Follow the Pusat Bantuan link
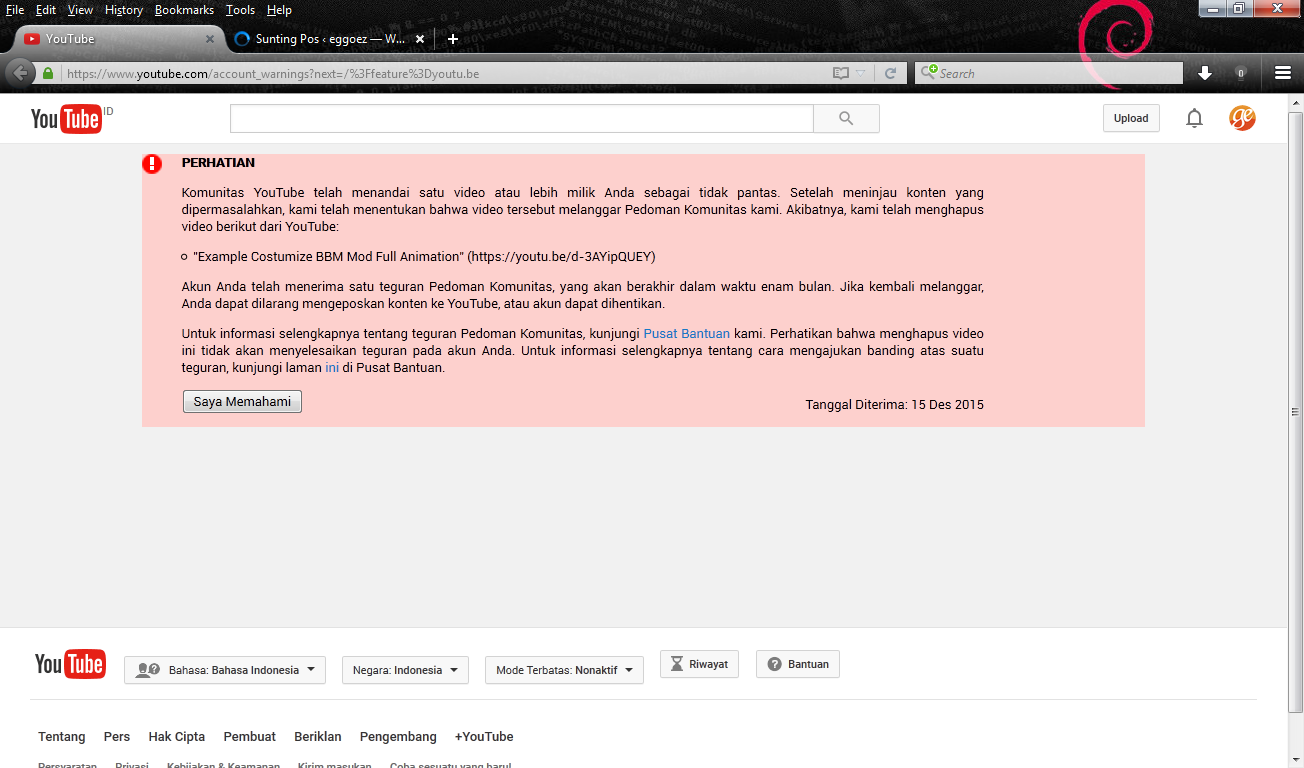The width and height of the screenshot is (1304, 768). 686,334
